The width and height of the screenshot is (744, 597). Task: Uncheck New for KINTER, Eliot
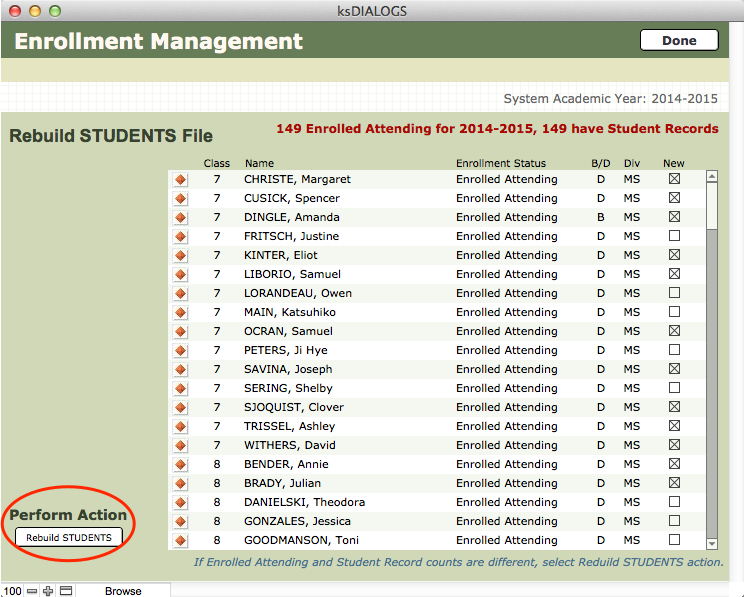674,255
